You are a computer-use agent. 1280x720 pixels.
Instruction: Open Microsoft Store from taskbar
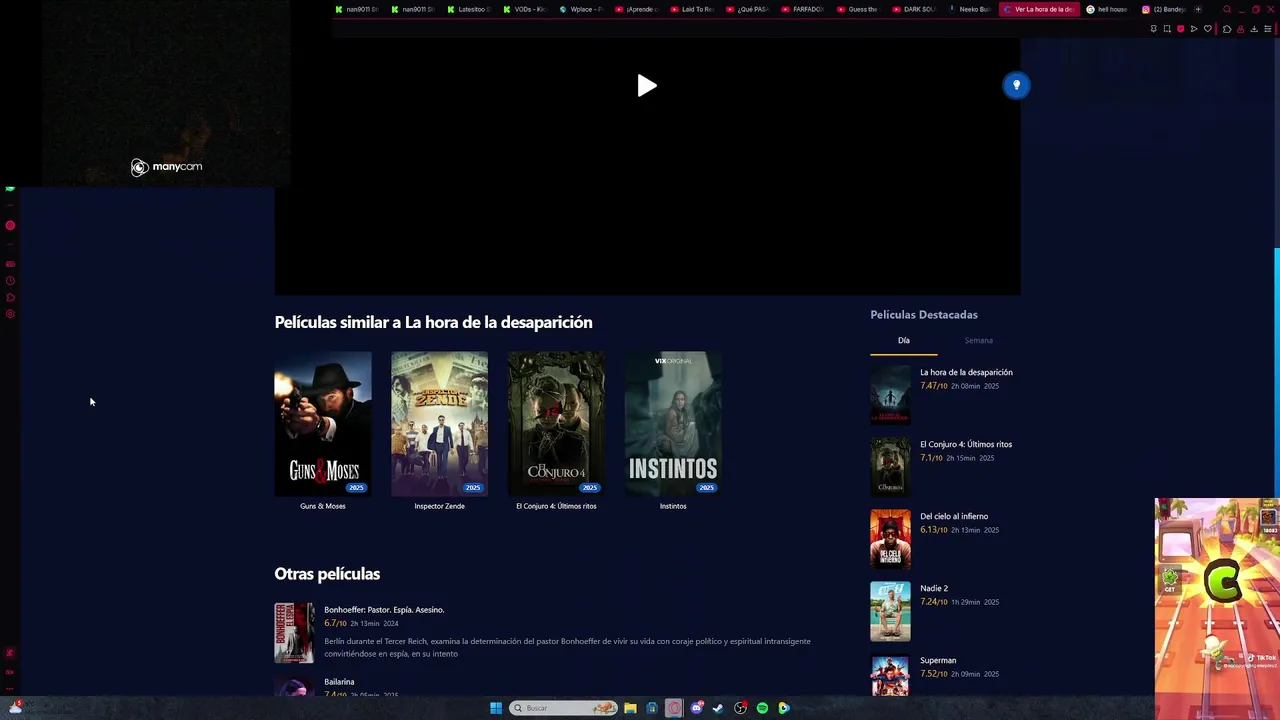tap(652, 708)
